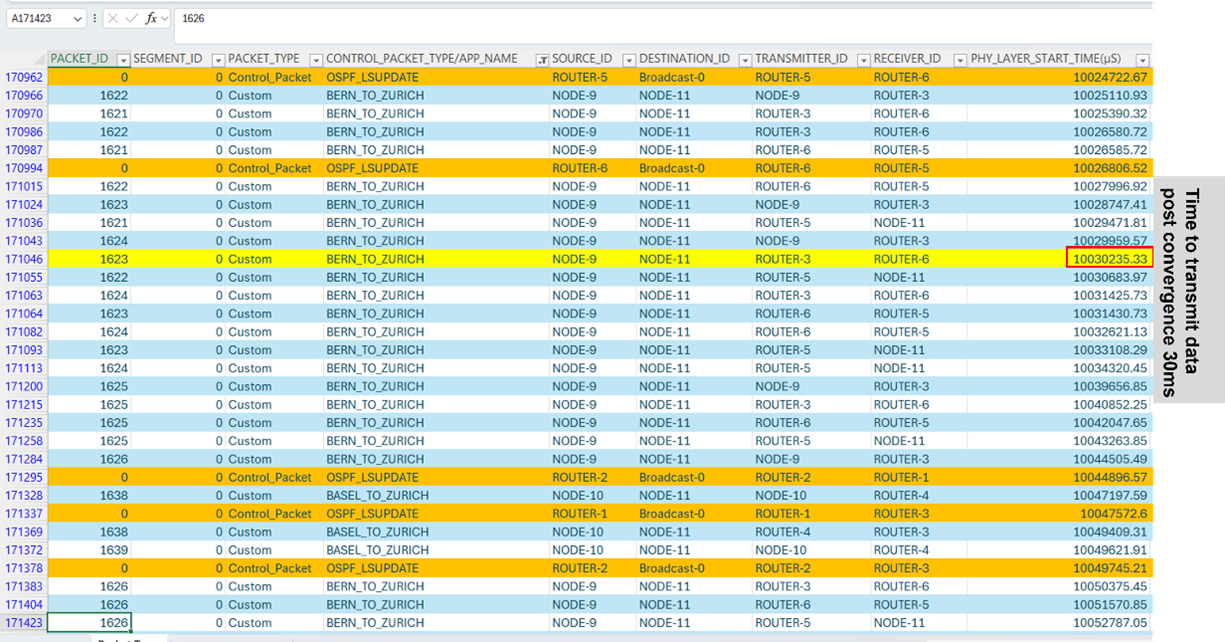Screen dimensions: 1225x642
Task: Select the row header 170962
Action: [x=24, y=77]
